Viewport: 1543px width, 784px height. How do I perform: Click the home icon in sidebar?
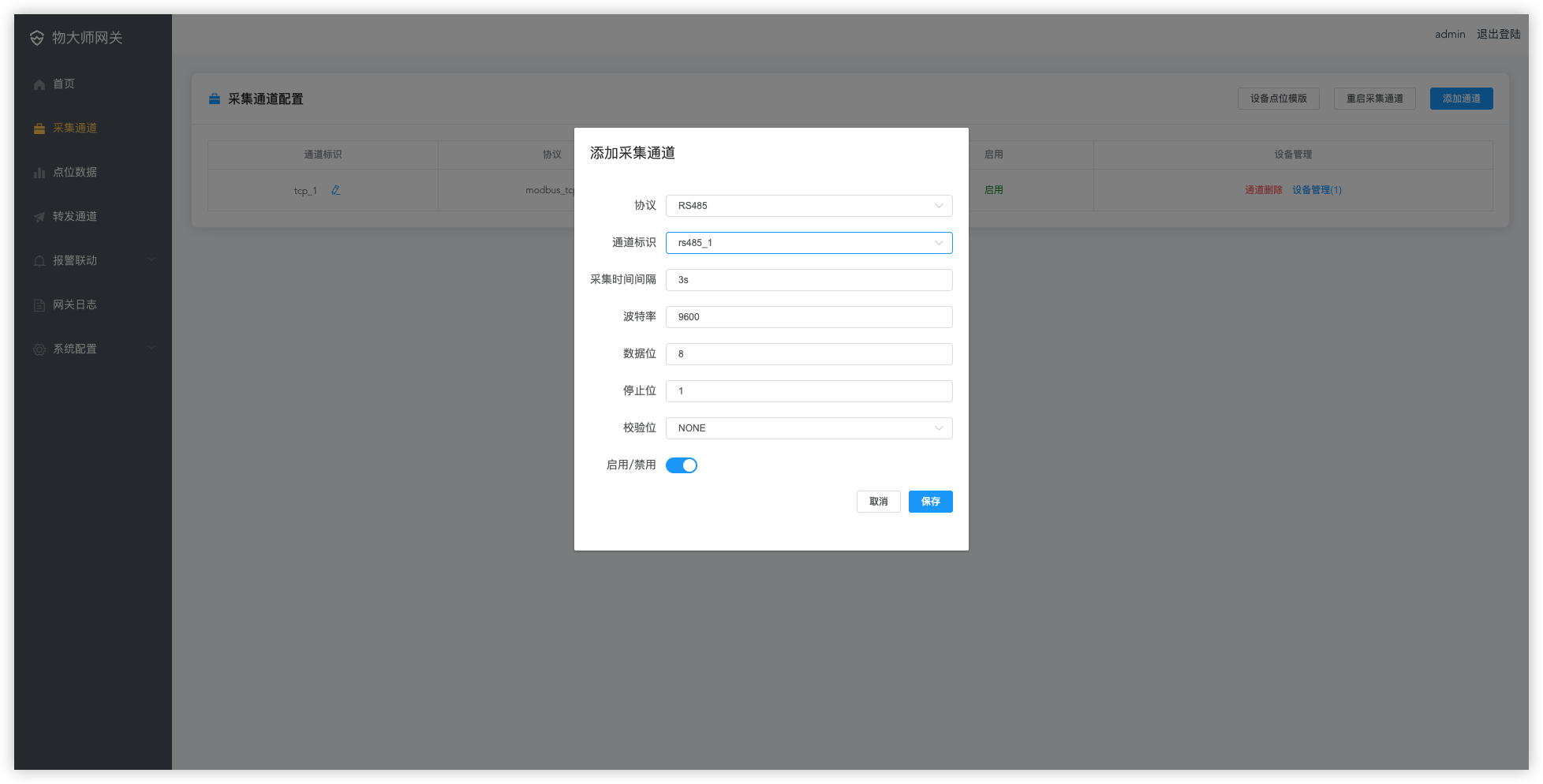click(x=39, y=84)
